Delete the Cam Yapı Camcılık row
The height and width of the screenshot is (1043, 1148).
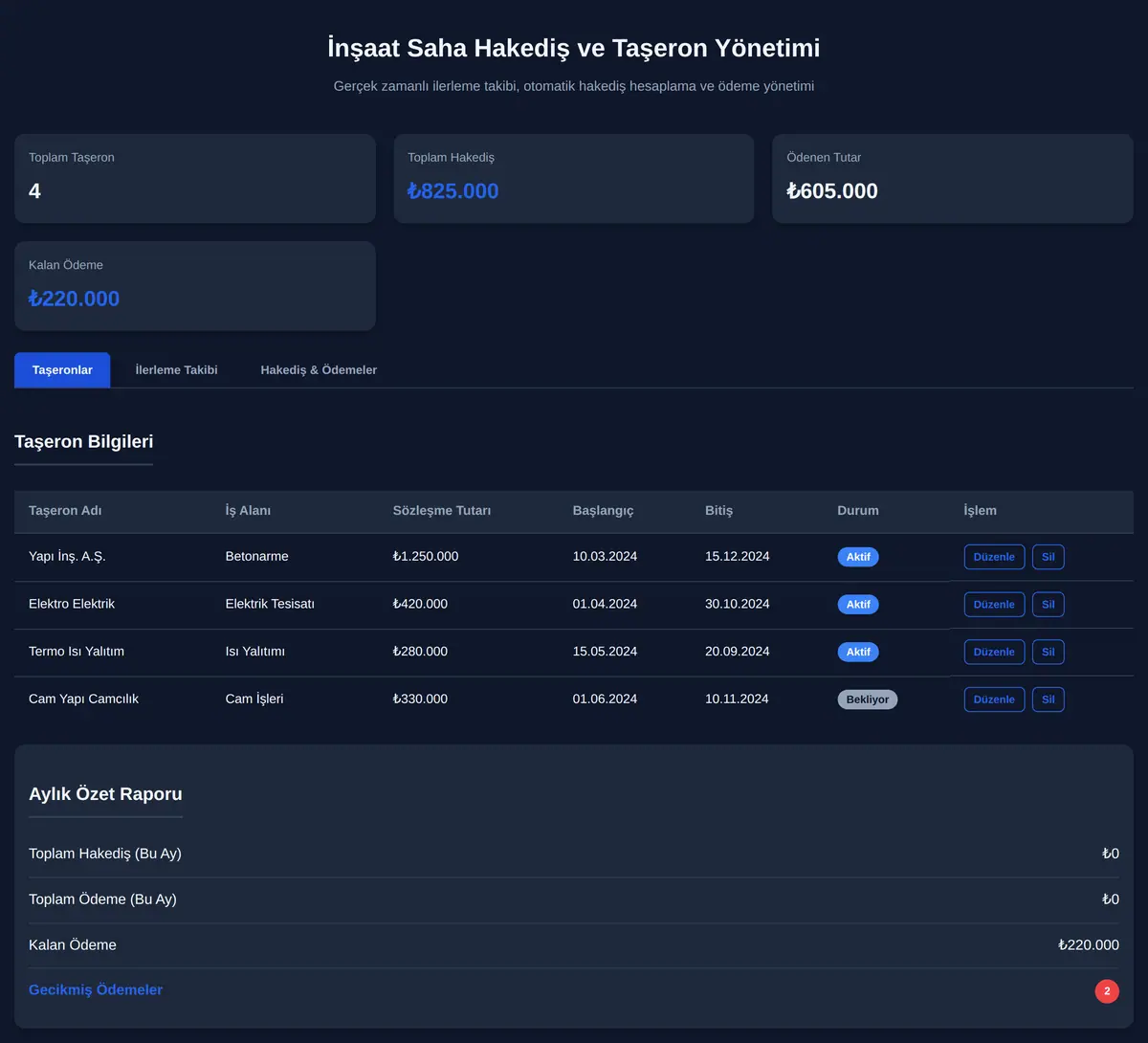click(1049, 699)
